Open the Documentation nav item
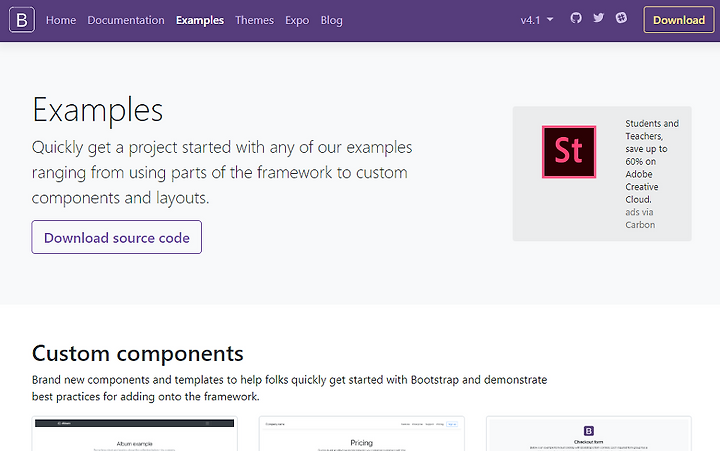The width and height of the screenshot is (720, 451). point(126,20)
